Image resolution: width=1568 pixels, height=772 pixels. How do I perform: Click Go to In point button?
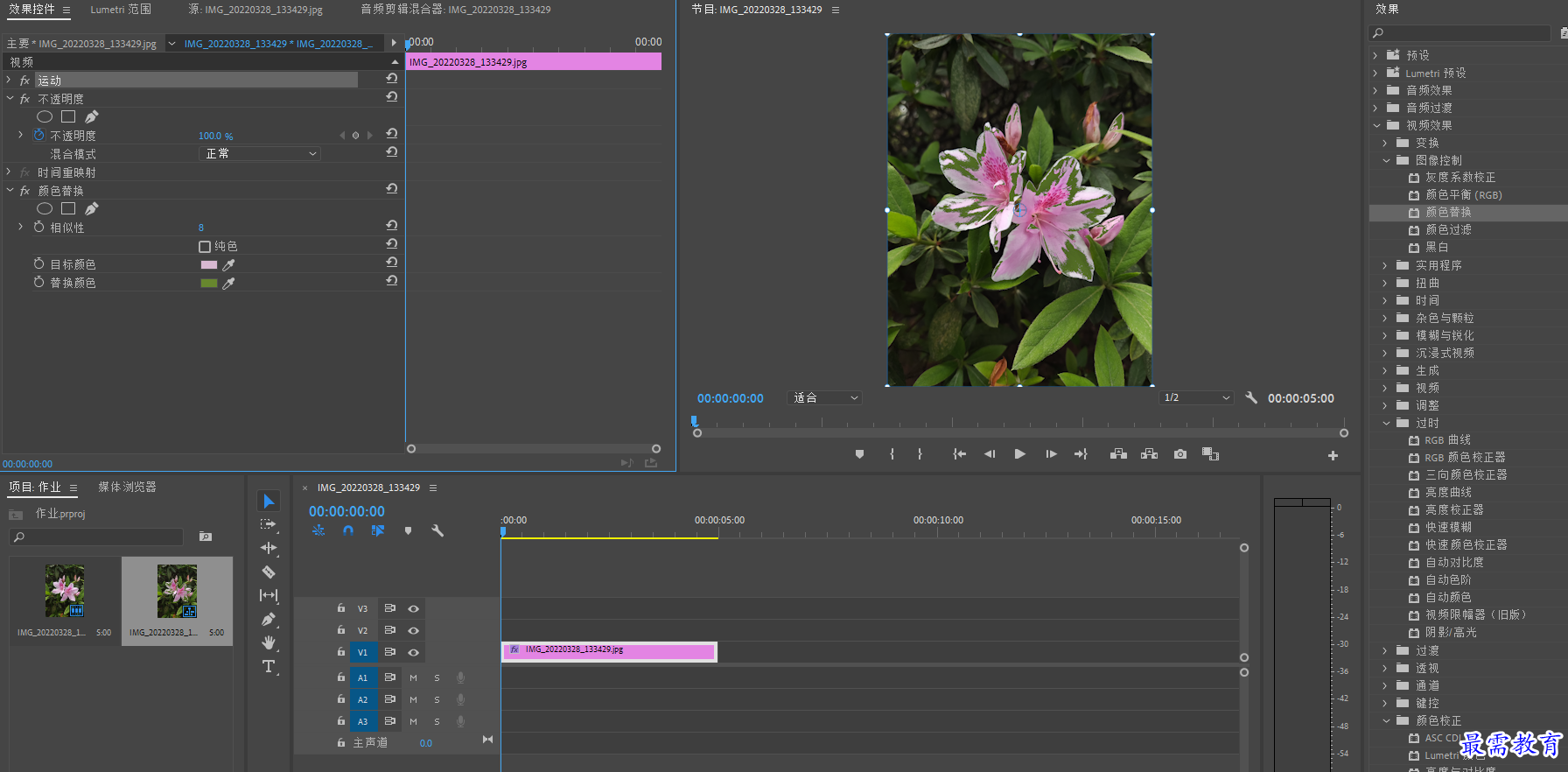[x=959, y=454]
